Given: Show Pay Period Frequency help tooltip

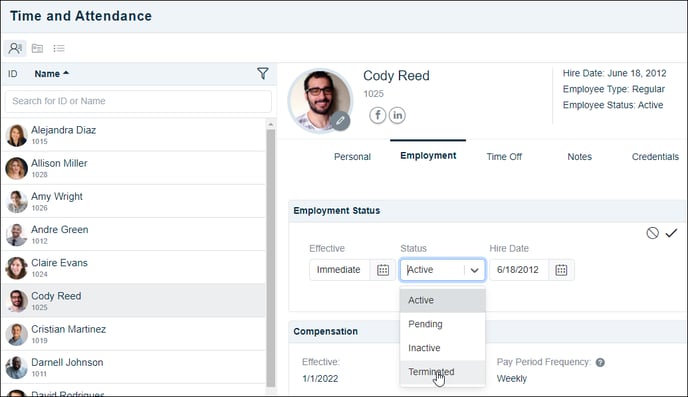Looking at the screenshot, I should pos(600,362).
